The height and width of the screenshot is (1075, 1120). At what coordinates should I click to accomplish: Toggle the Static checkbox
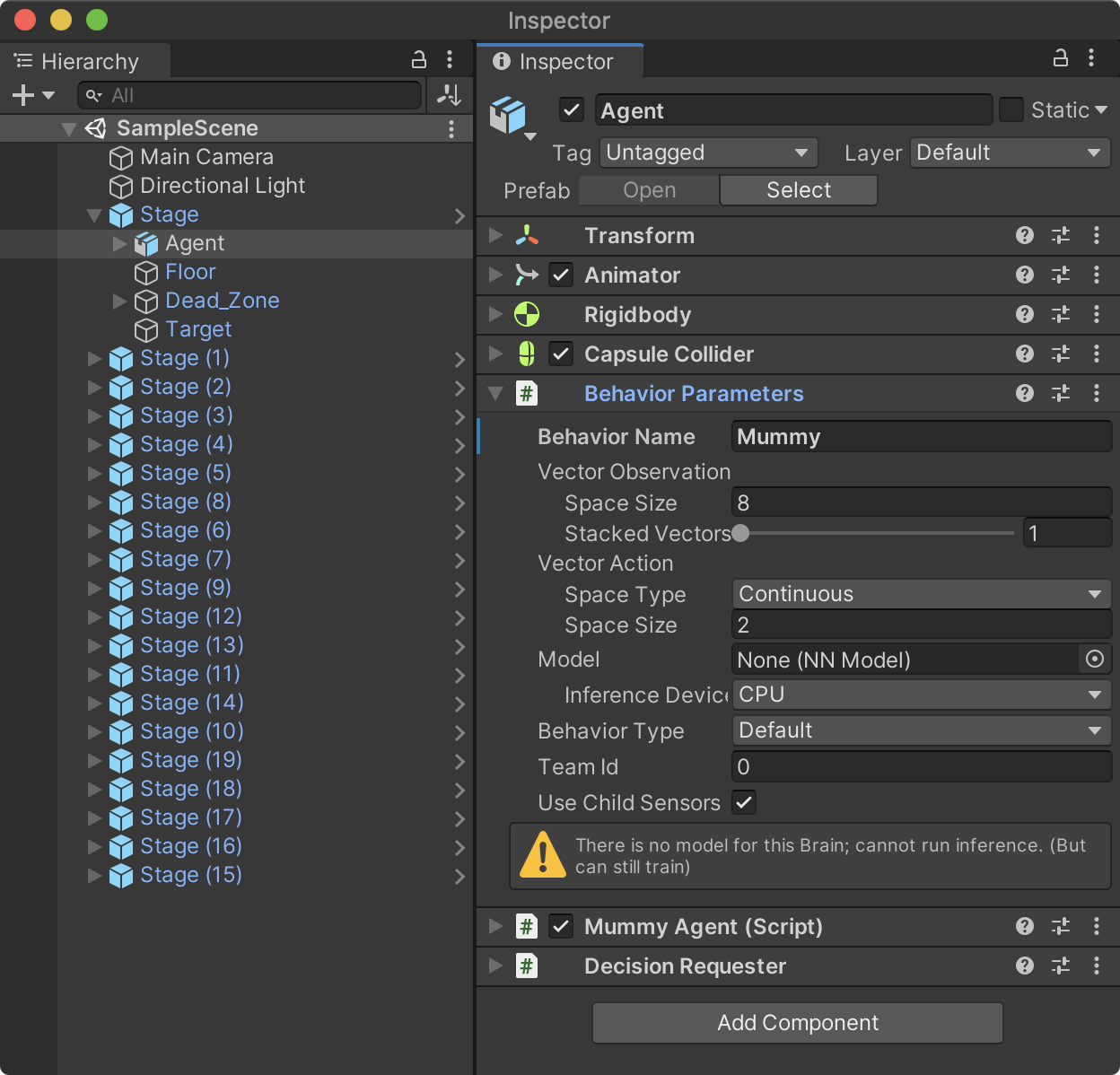point(1011,109)
